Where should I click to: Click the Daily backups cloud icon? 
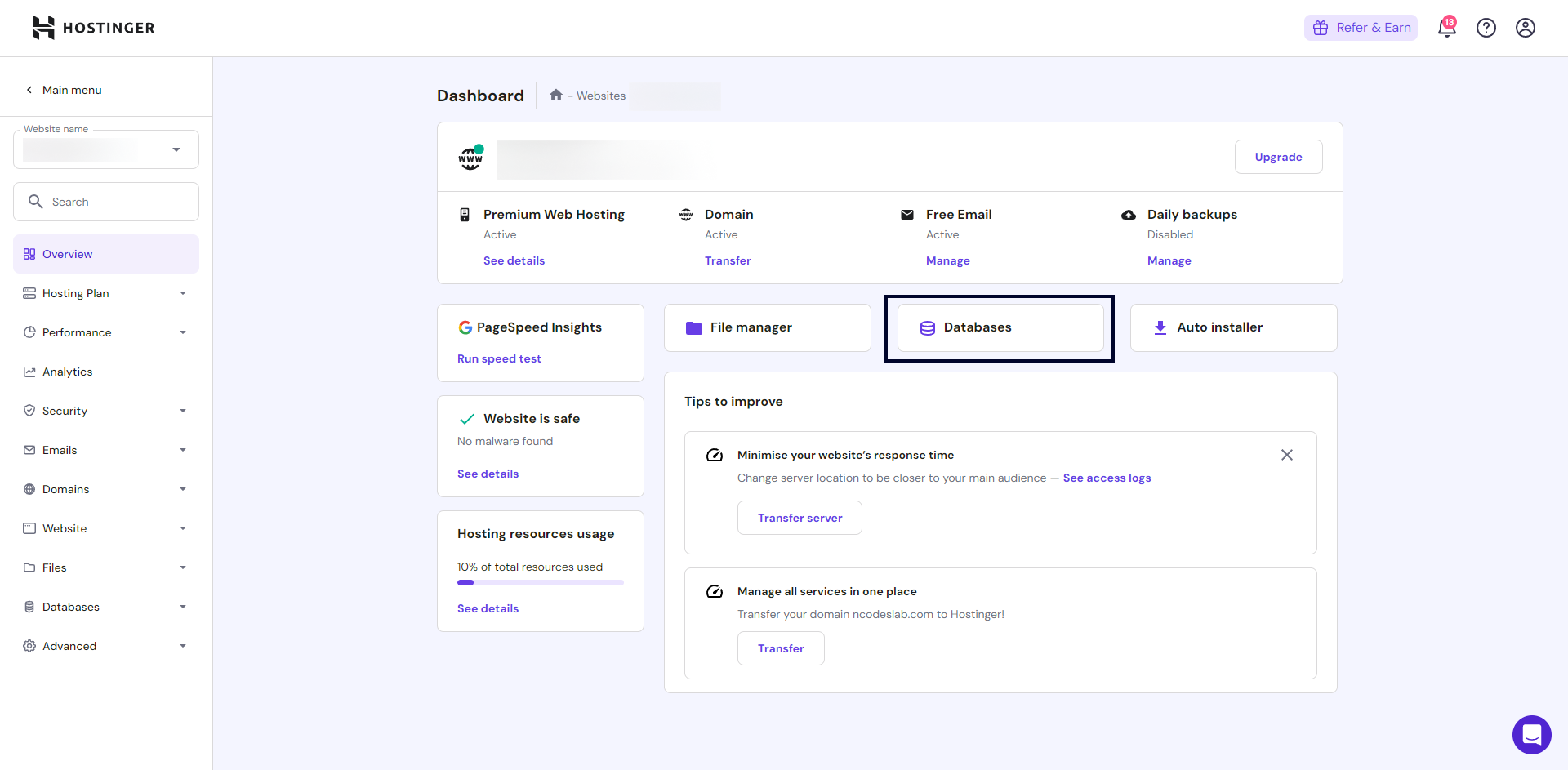click(1129, 215)
